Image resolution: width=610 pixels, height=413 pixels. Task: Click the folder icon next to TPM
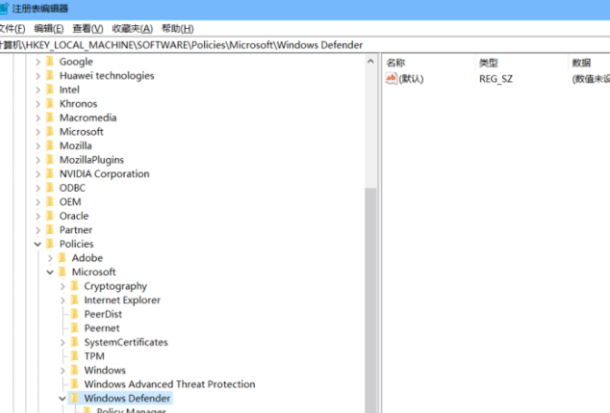point(74,356)
